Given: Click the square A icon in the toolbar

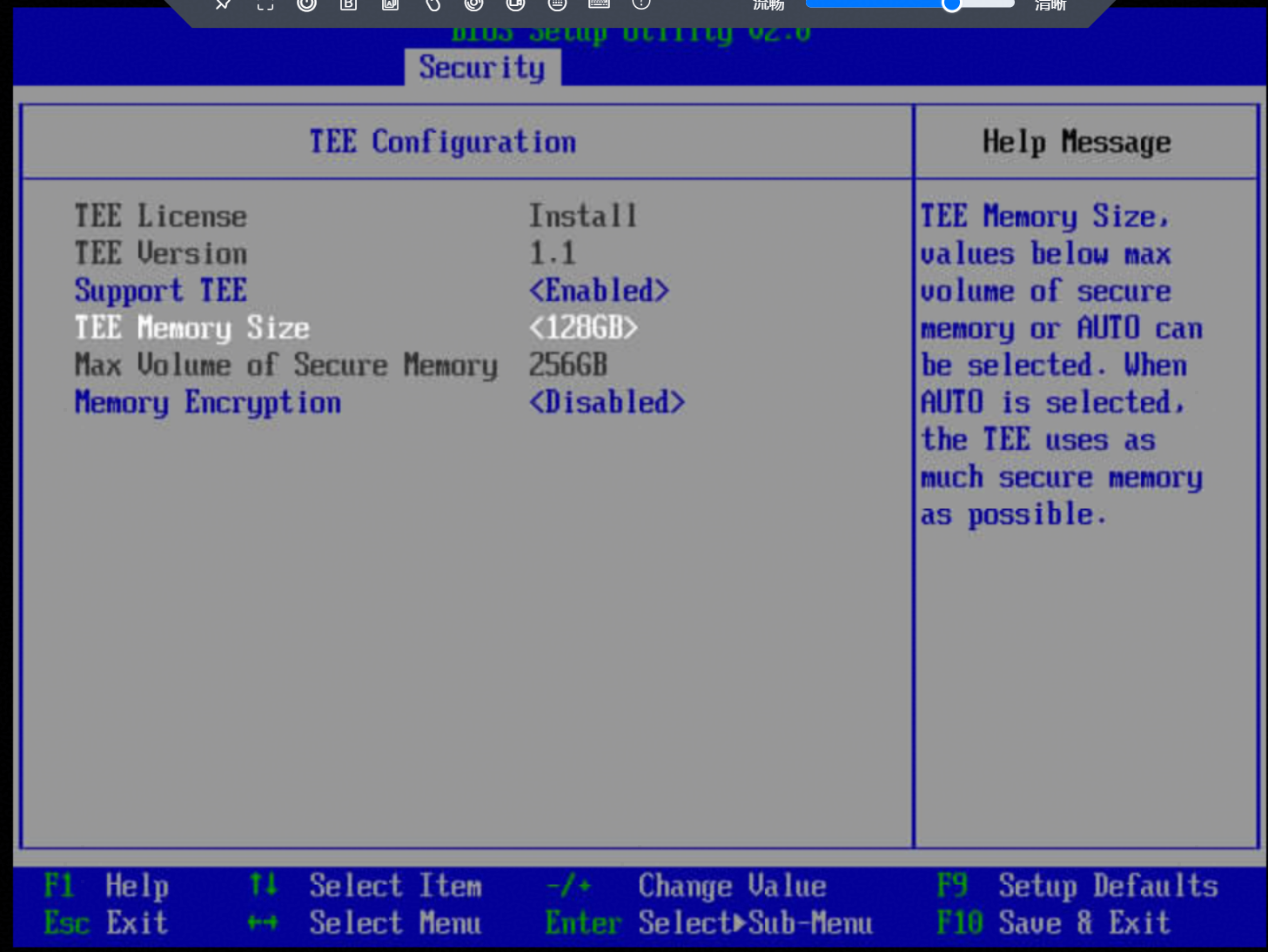Looking at the screenshot, I should click(x=390, y=4).
